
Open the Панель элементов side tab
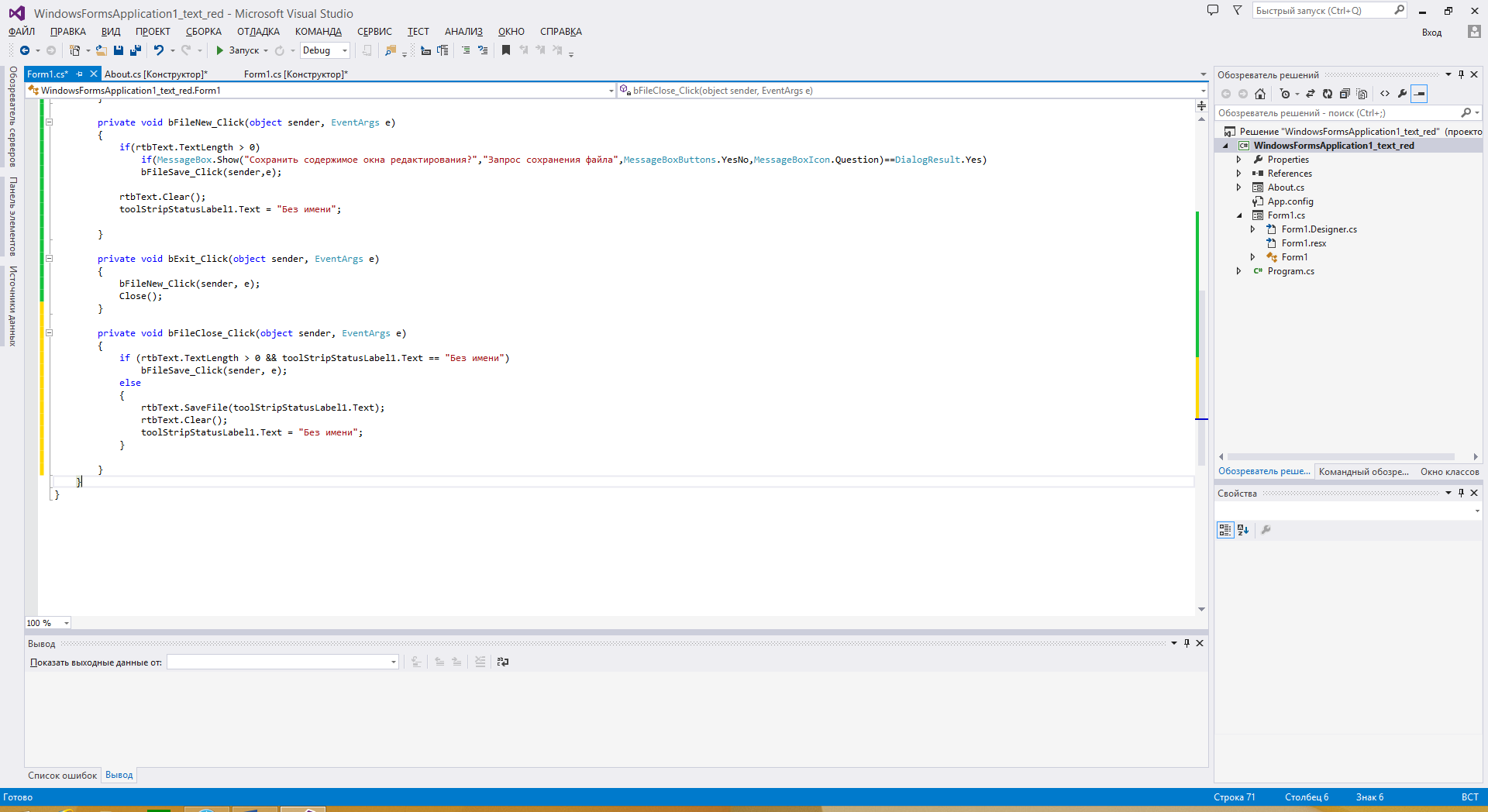(x=13, y=216)
